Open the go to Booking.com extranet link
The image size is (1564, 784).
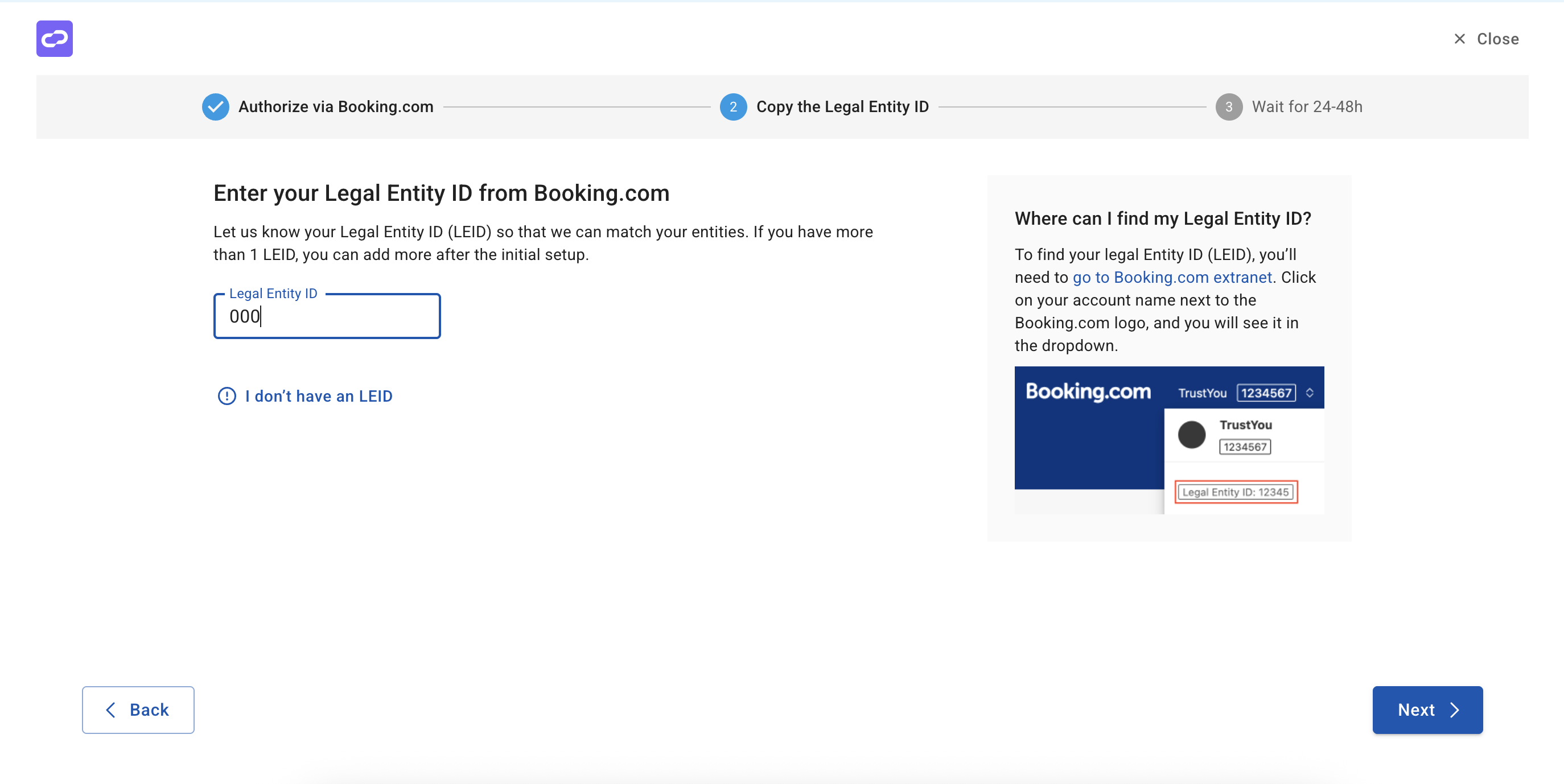click(x=1172, y=277)
